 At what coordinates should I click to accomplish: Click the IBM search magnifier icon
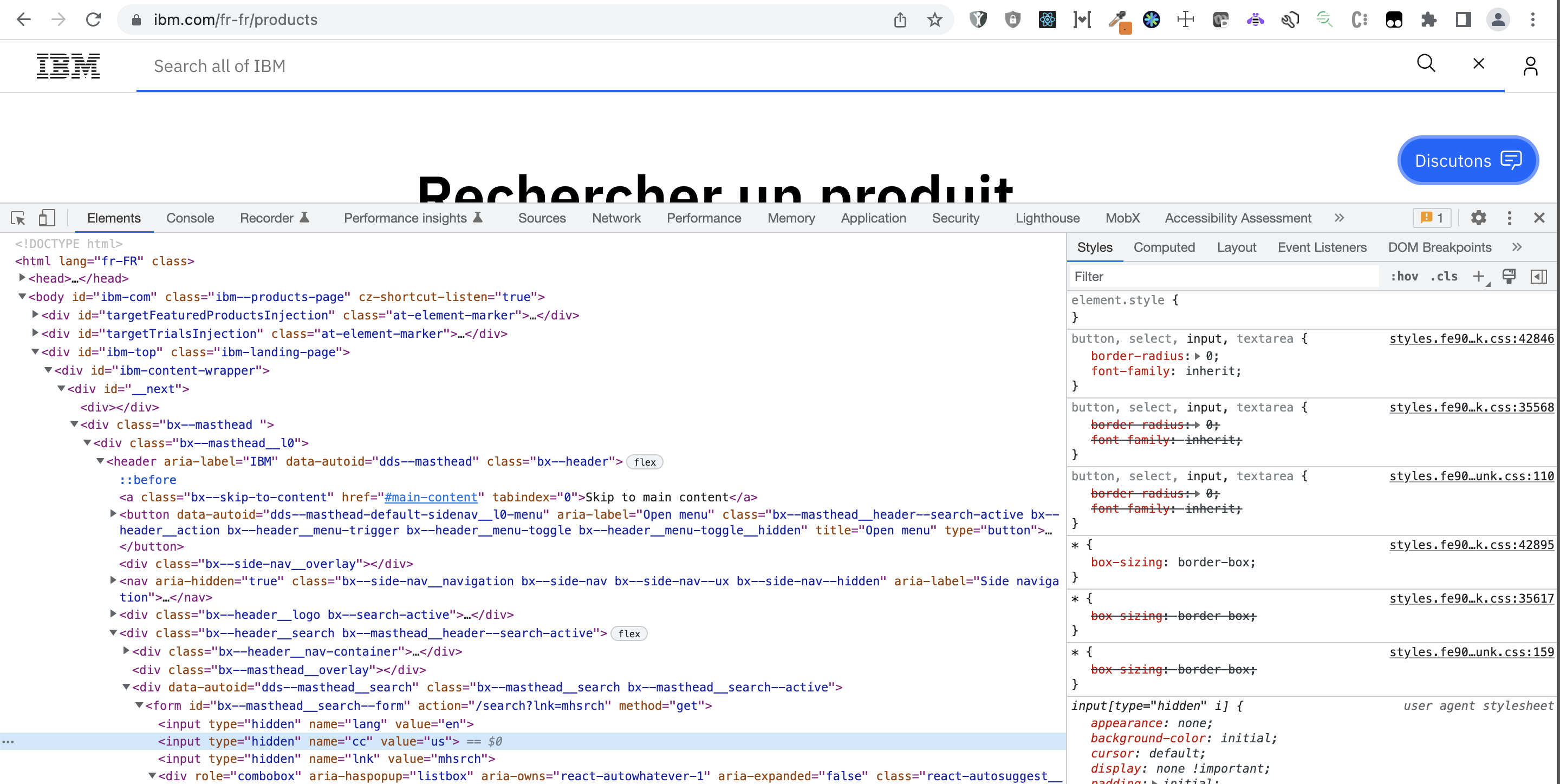coord(1426,63)
